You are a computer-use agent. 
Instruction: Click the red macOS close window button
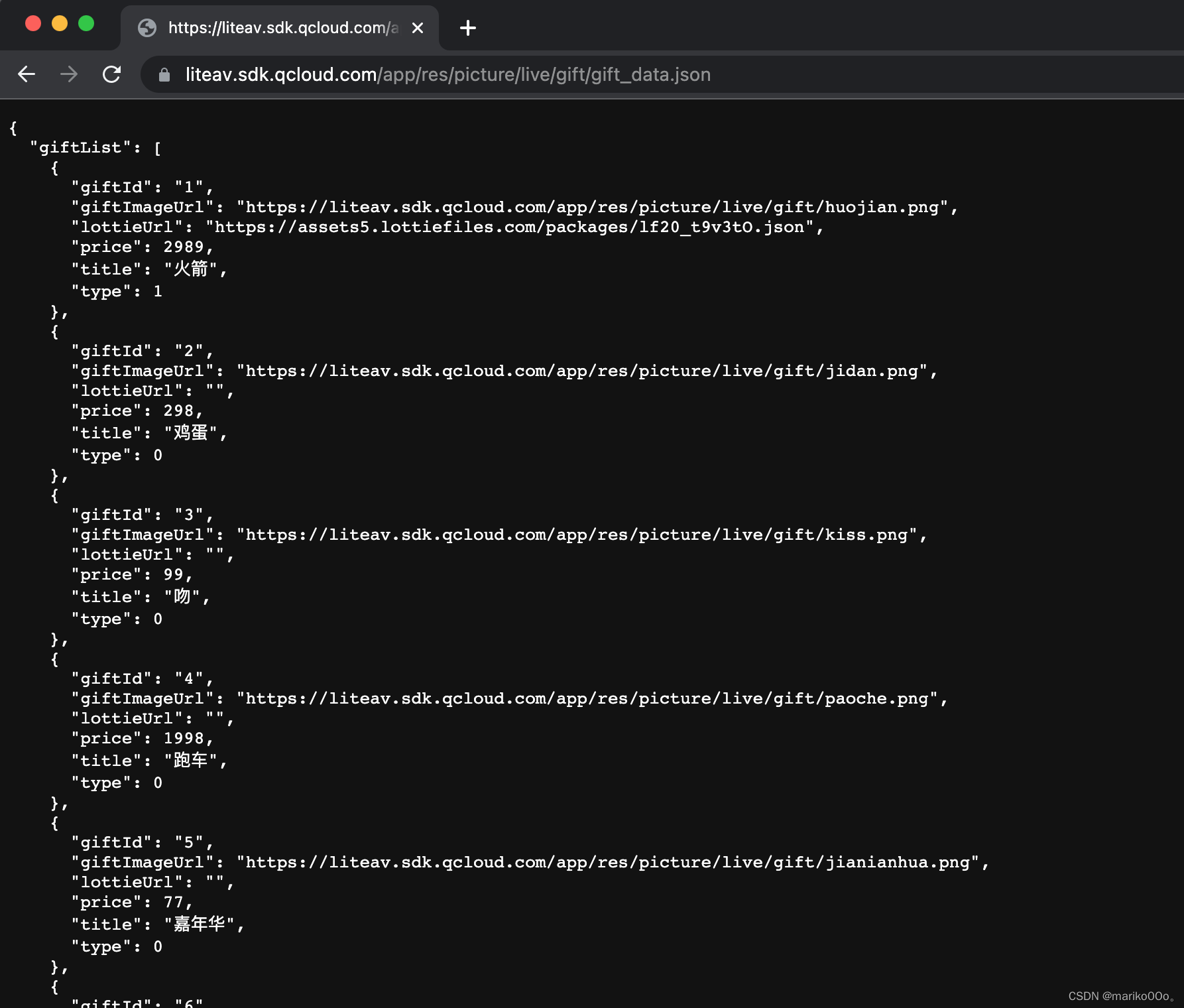coord(33,24)
